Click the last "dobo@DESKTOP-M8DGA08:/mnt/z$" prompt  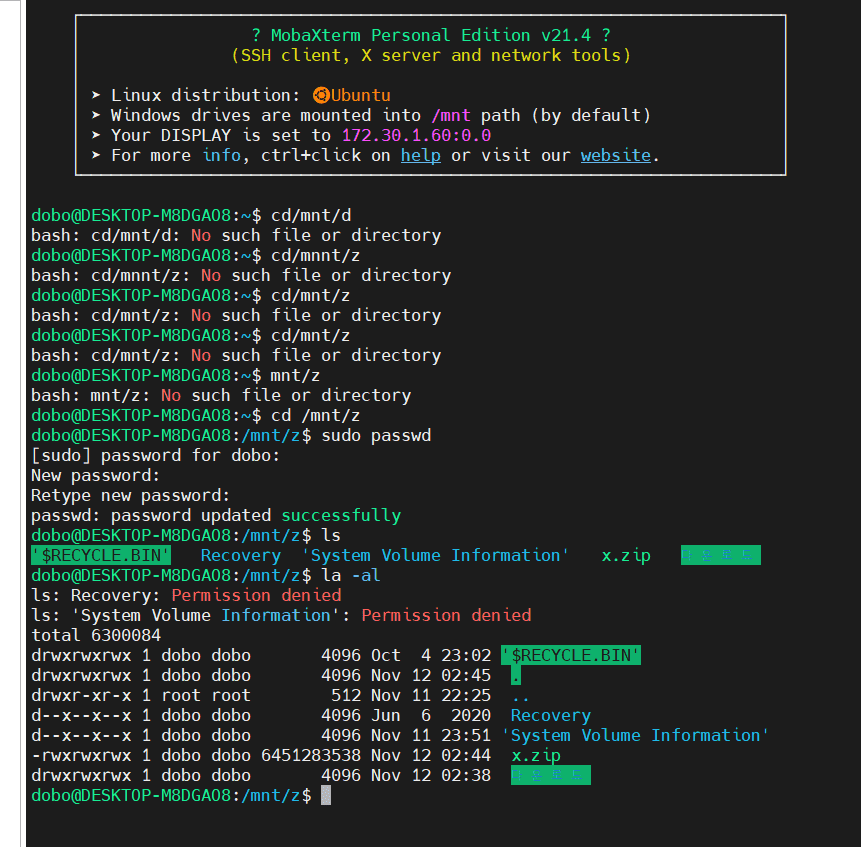coord(171,795)
